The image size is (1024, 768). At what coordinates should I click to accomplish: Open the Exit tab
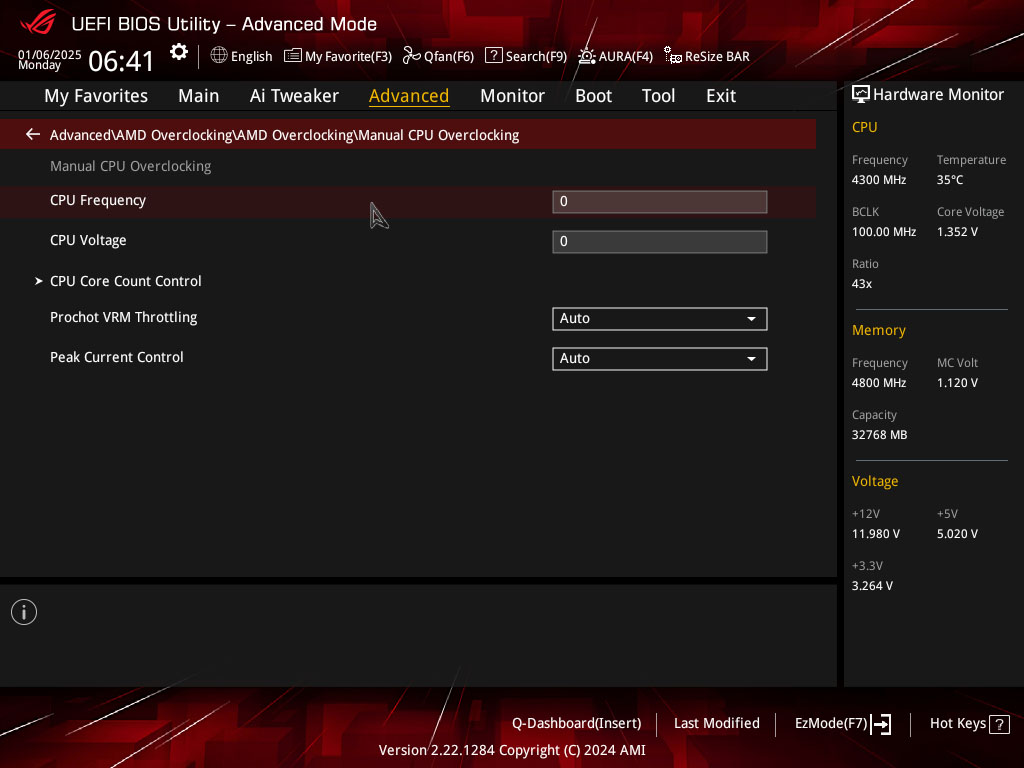pyautogui.click(x=721, y=96)
